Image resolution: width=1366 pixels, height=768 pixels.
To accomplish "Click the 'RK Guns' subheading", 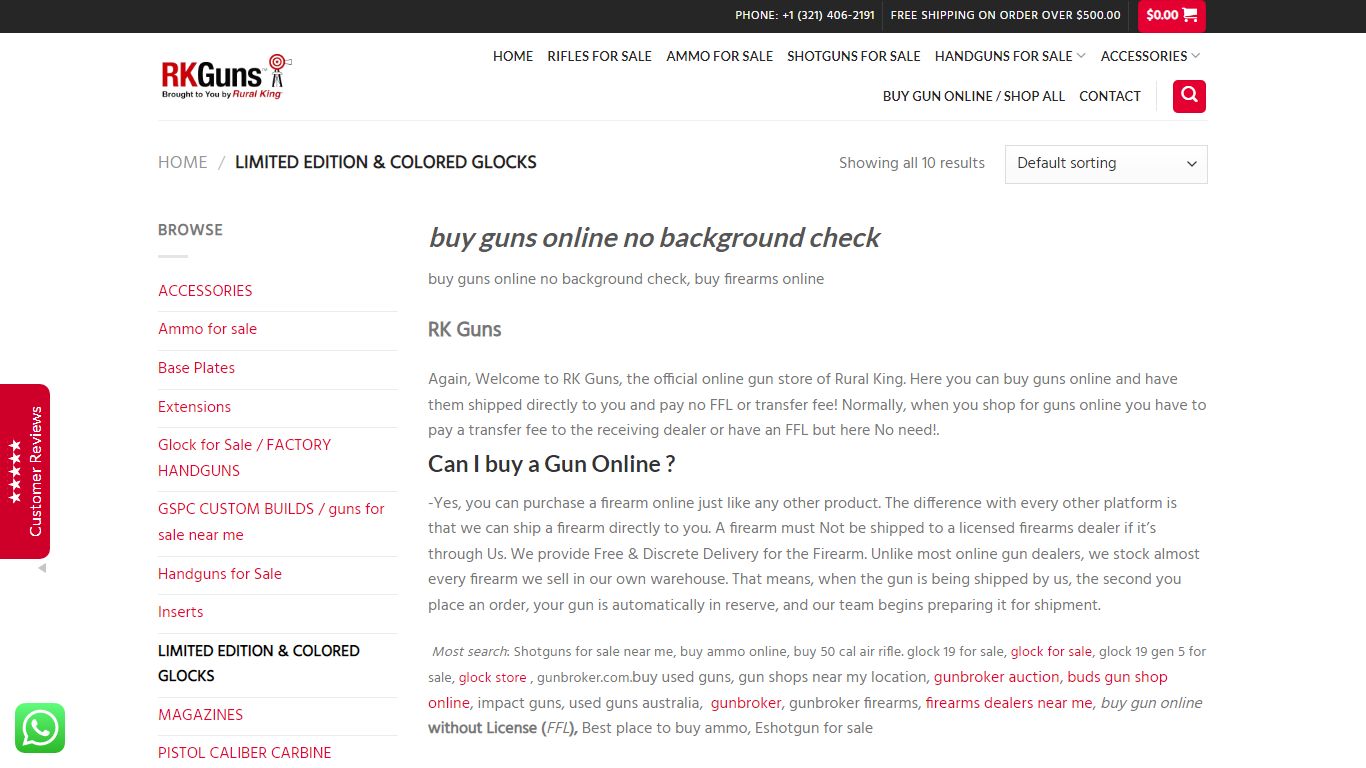I will click(464, 330).
